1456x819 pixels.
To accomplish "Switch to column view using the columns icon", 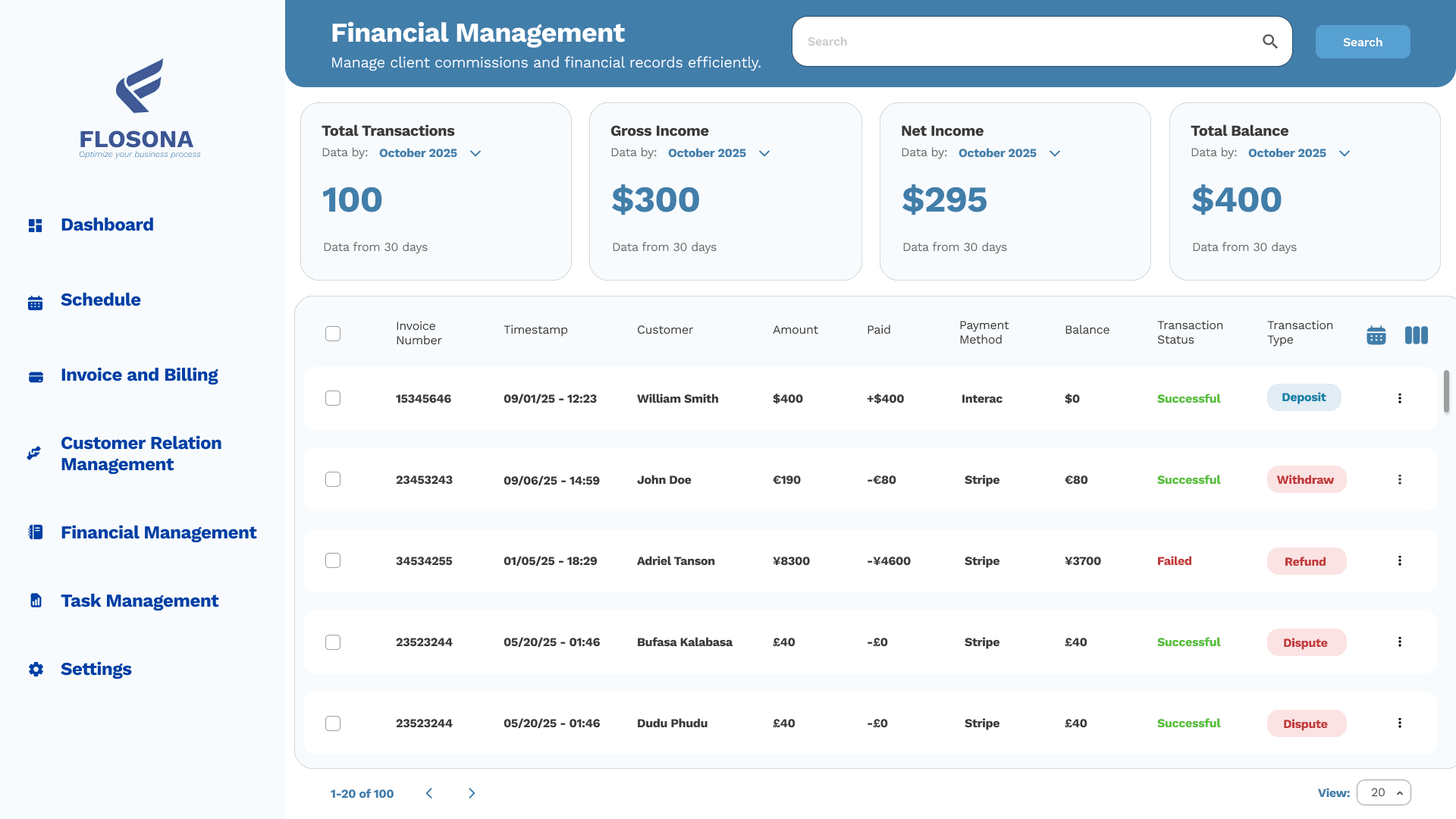I will point(1416,334).
